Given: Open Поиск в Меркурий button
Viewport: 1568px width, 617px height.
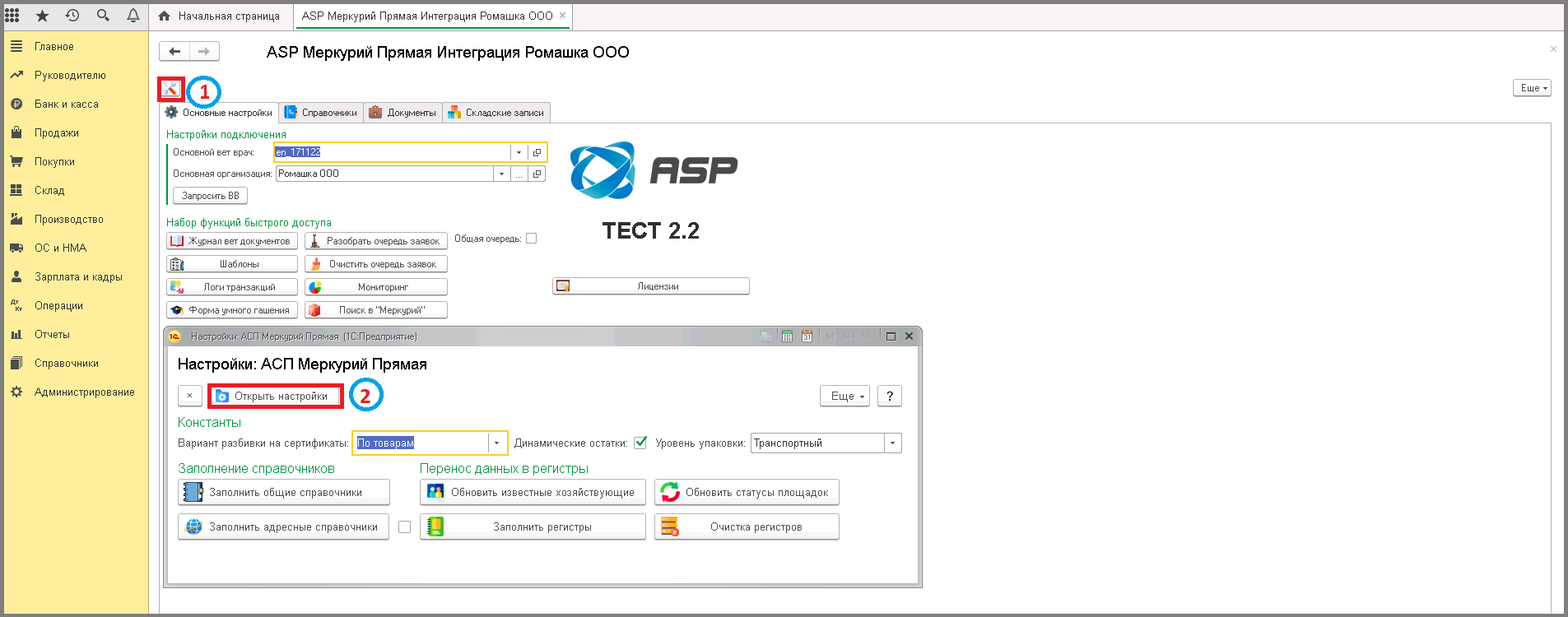Looking at the screenshot, I should 376,310.
